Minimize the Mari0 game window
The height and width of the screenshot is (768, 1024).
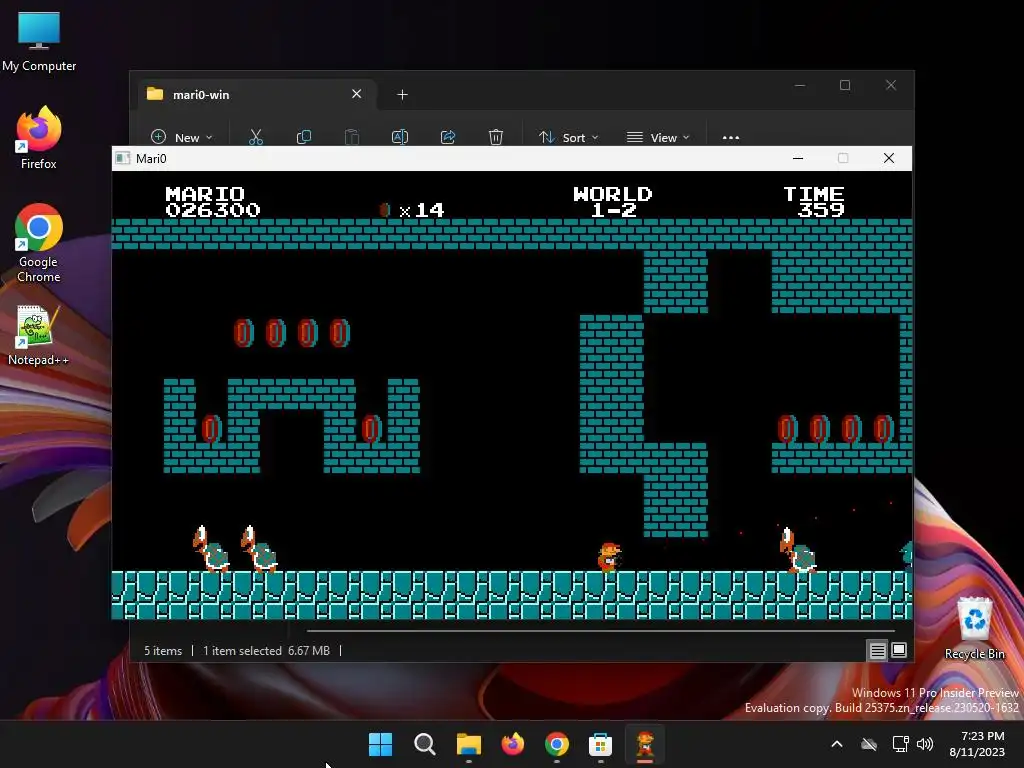(x=797, y=158)
